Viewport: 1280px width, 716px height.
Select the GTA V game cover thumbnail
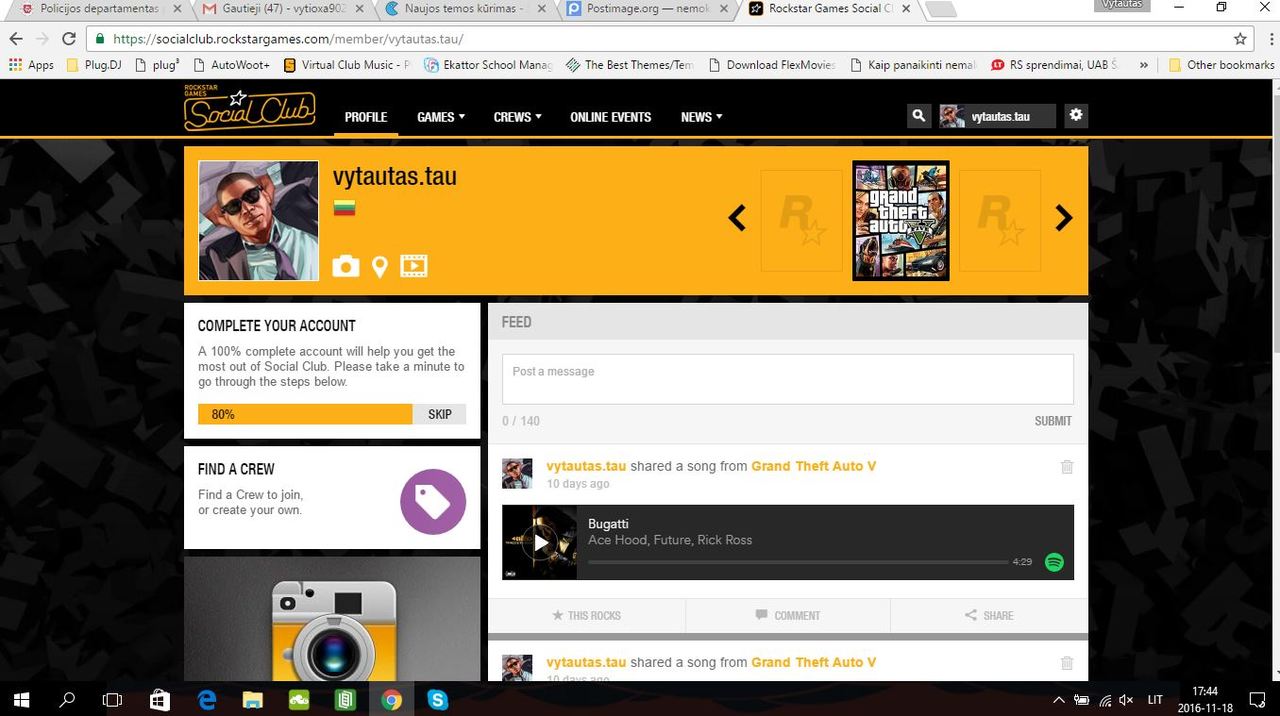pos(901,221)
